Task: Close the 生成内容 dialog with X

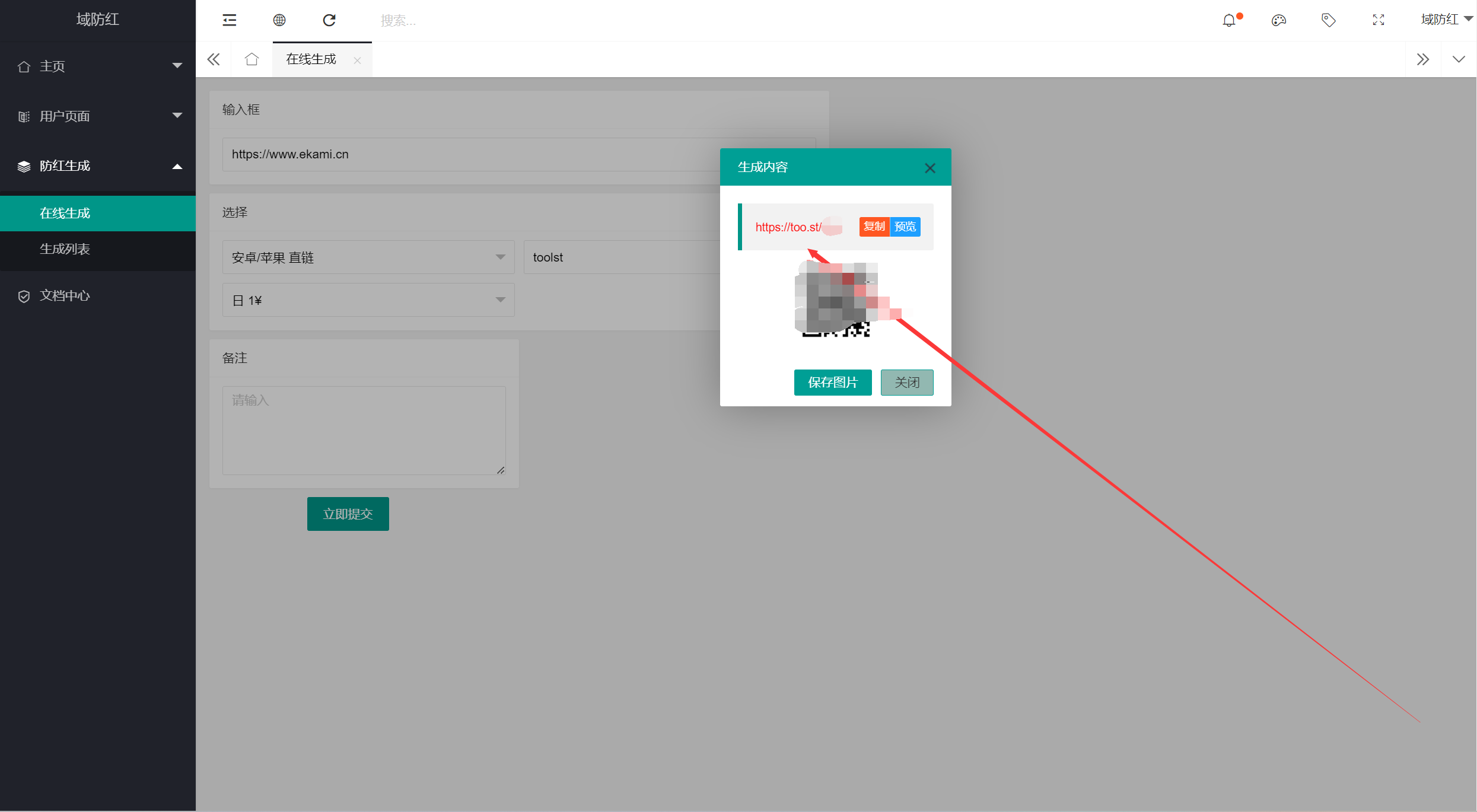Action: [930, 168]
